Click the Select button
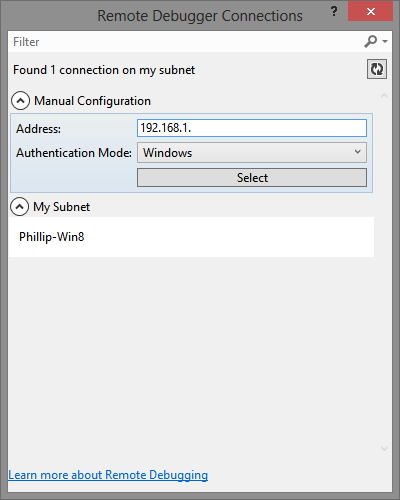The width and height of the screenshot is (400, 500). click(252, 178)
